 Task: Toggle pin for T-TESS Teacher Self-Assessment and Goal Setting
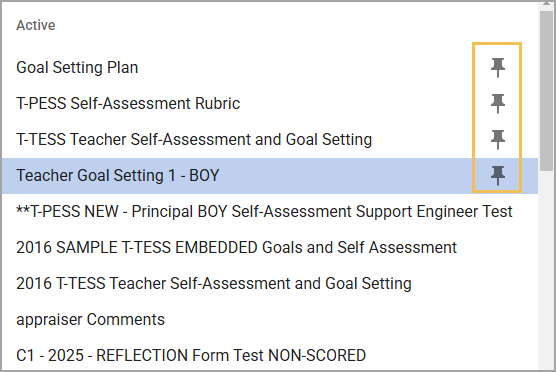pyautogui.click(x=497, y=139)
